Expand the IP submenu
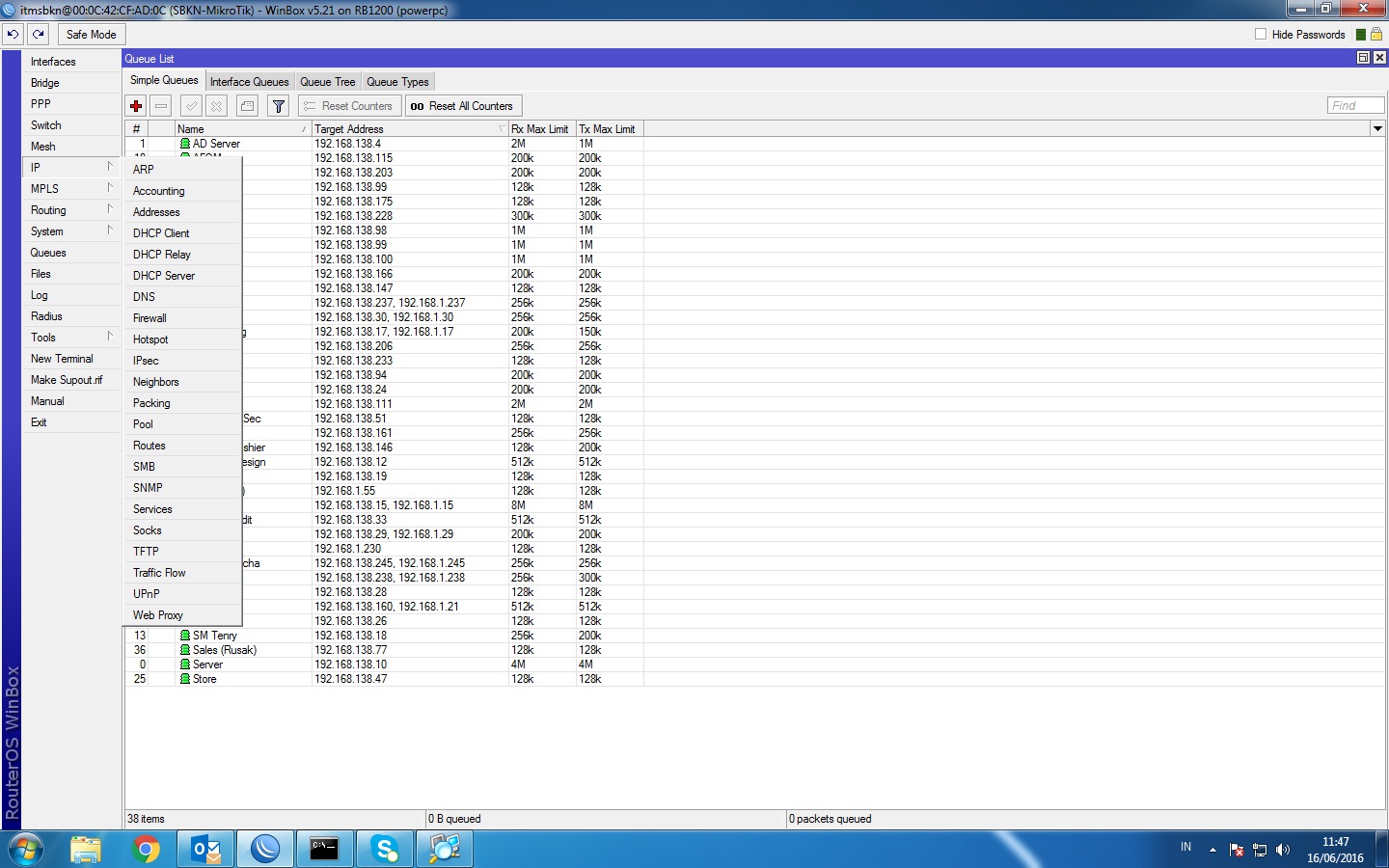The width and height of the screenshot is (1389, 868). pos(72,167)
